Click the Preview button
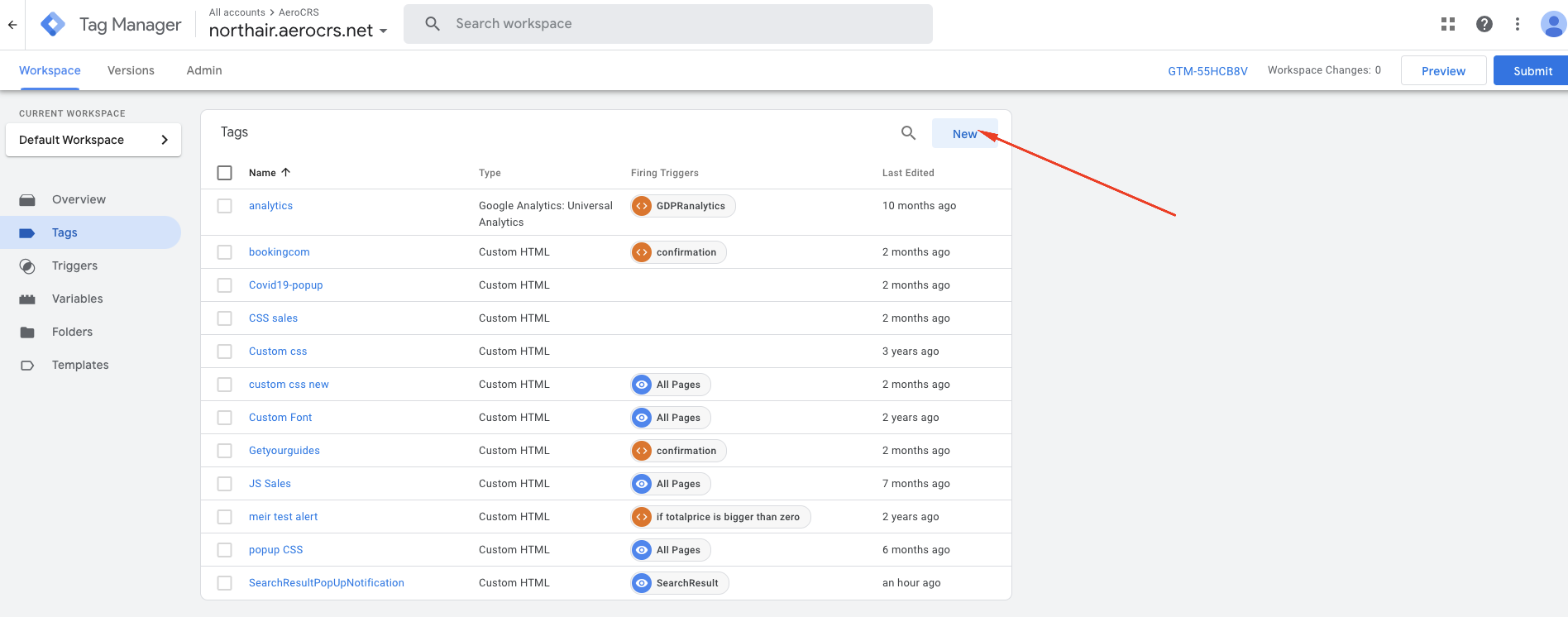1568x617 pixels. coord(1443,70)
